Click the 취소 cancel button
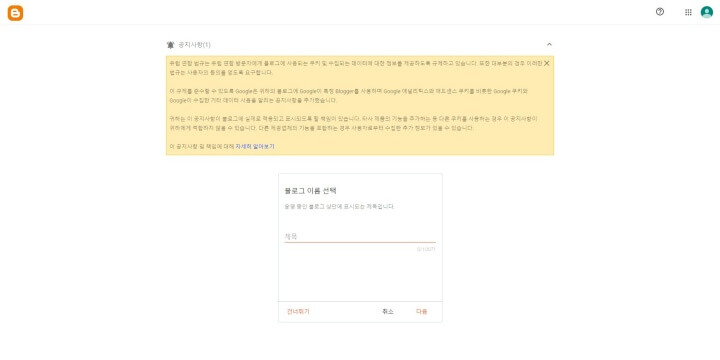Screen dimensions: 720x360 click(388, 311)
